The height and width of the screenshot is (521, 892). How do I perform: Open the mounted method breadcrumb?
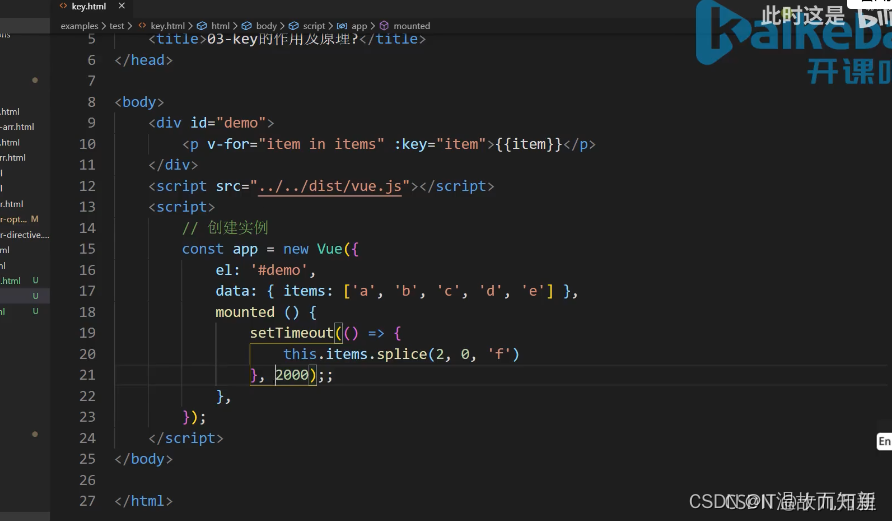tap(412, 26)
